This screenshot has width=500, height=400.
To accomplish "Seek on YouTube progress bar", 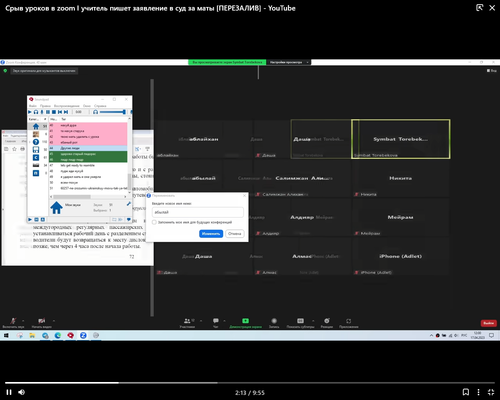I will (250, 383).
